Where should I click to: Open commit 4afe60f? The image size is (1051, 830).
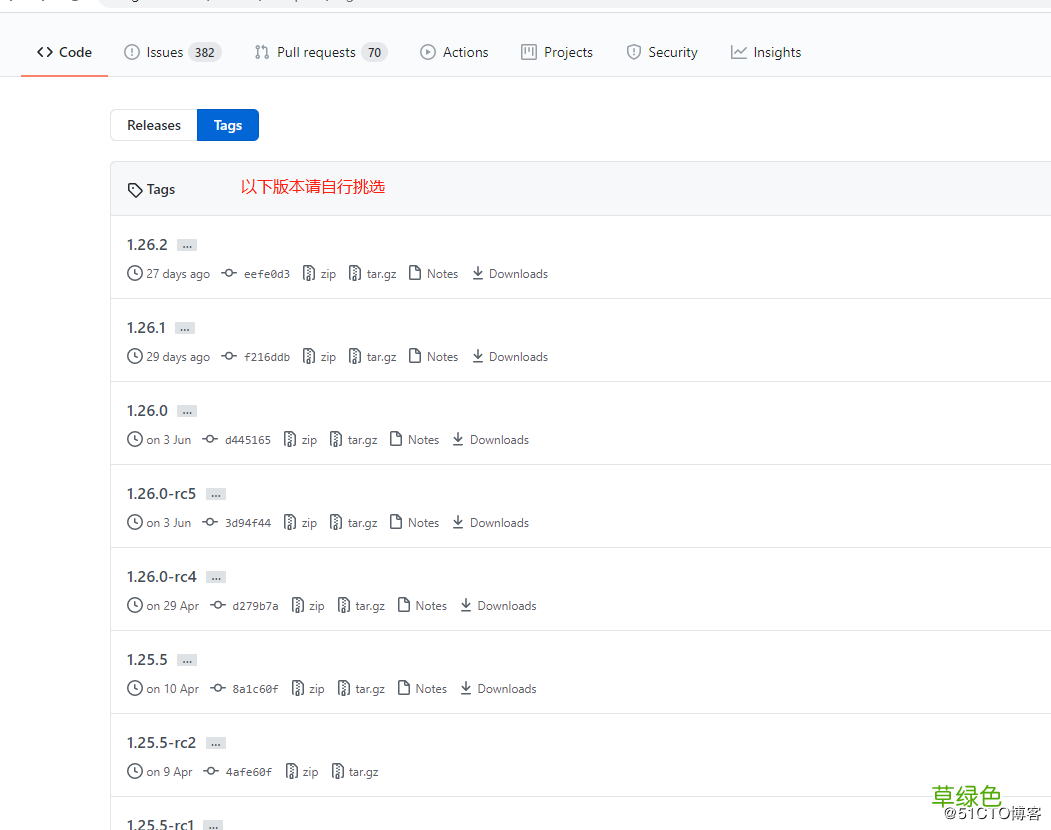pyautogui.click(x=249, y=773)
